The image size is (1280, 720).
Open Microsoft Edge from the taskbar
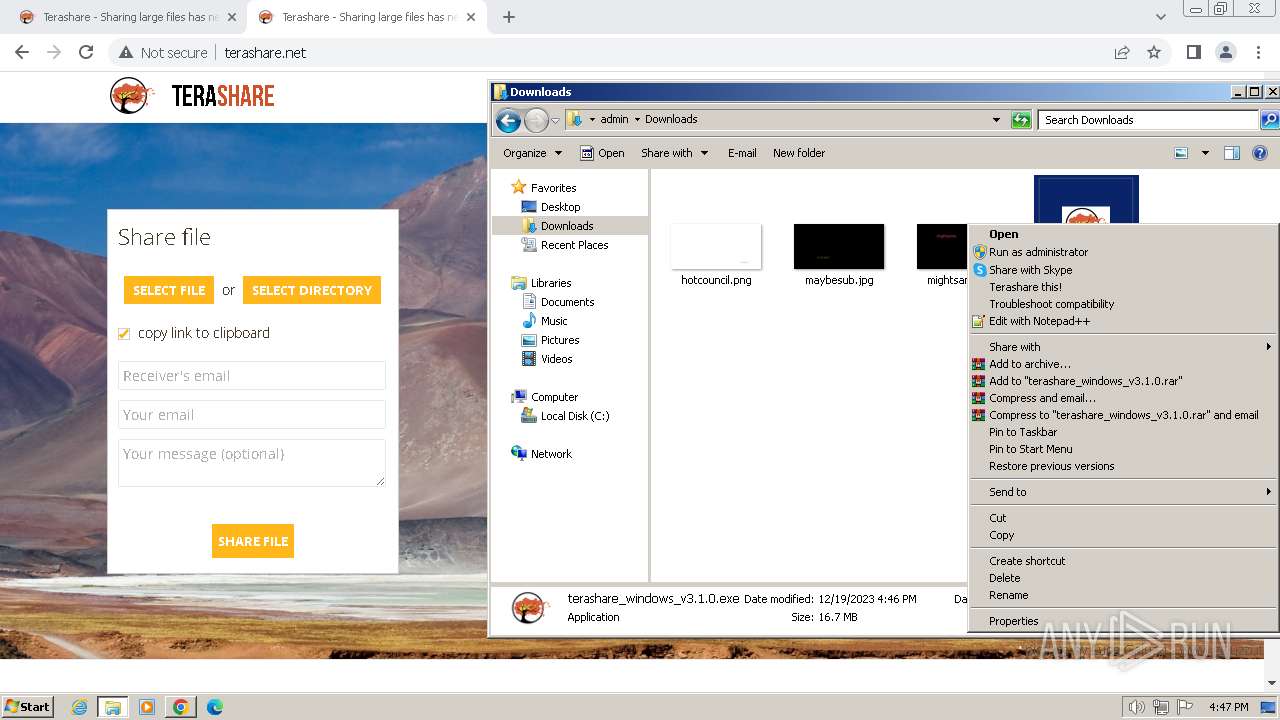click(214, 707)
